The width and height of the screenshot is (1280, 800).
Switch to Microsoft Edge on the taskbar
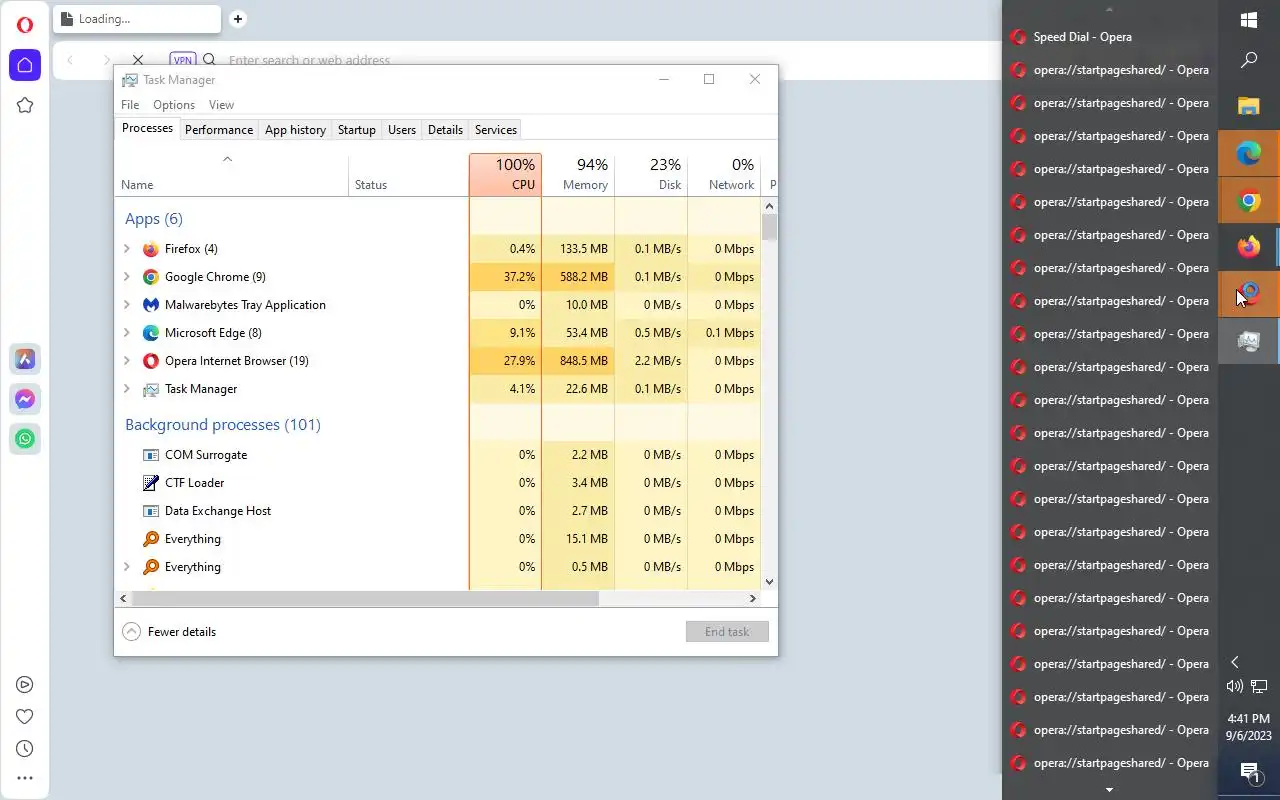coord(1249,153)
